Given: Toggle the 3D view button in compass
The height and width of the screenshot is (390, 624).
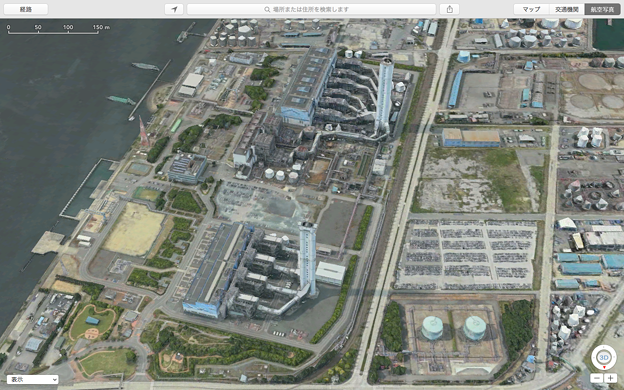Looking at the screenshot, I should 604,357.
